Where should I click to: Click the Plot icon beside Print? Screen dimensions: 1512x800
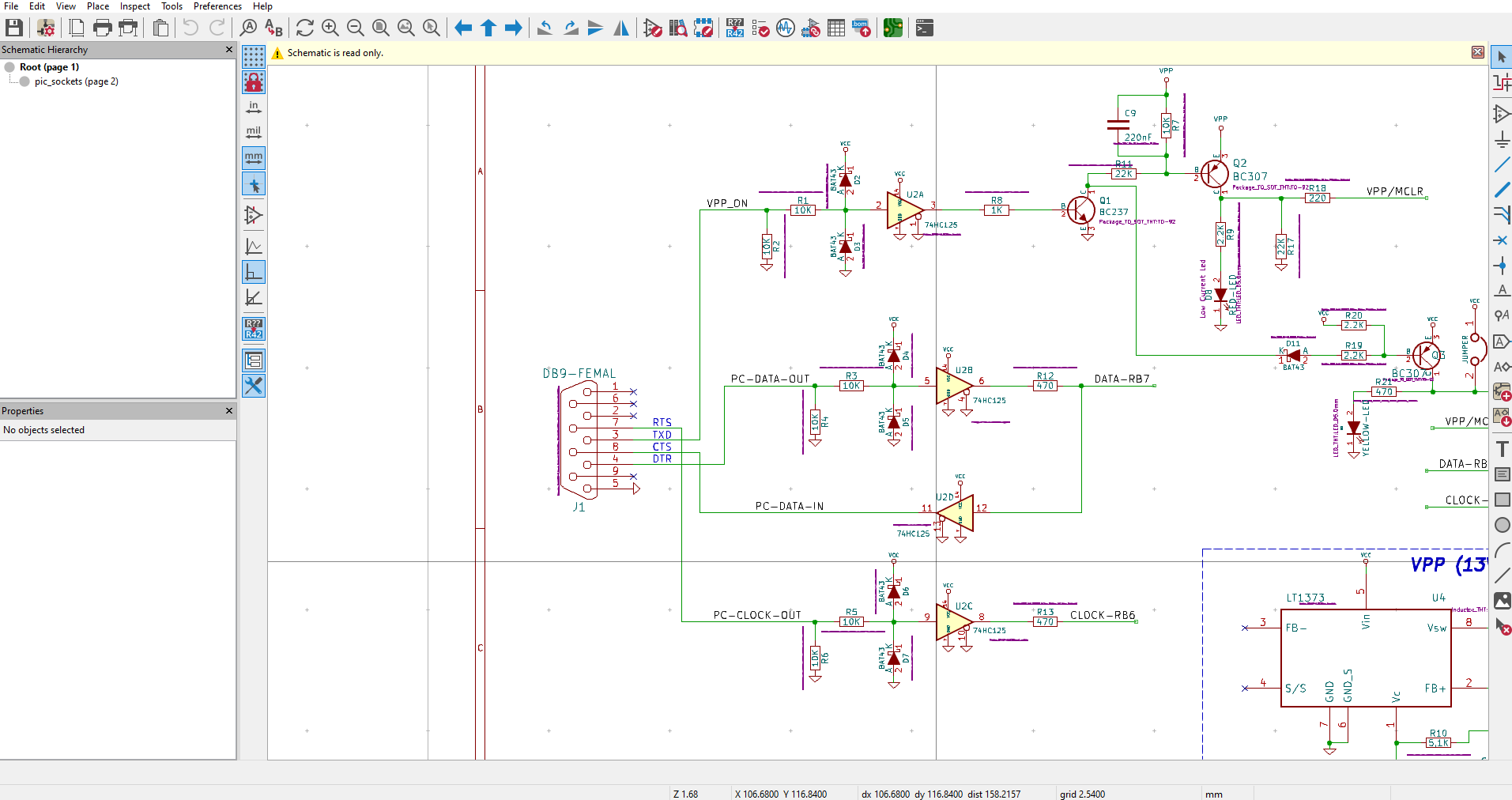click(x=128, y=28)
